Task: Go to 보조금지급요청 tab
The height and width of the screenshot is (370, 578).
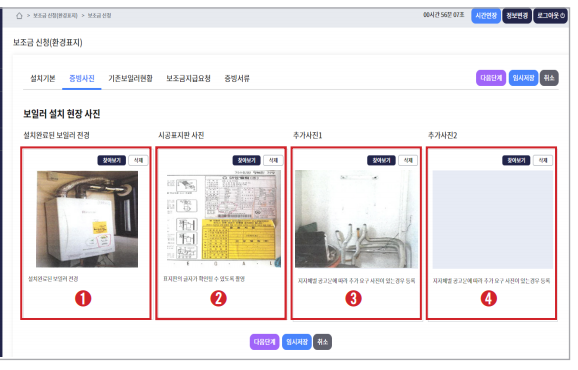Action: [188, 78]
